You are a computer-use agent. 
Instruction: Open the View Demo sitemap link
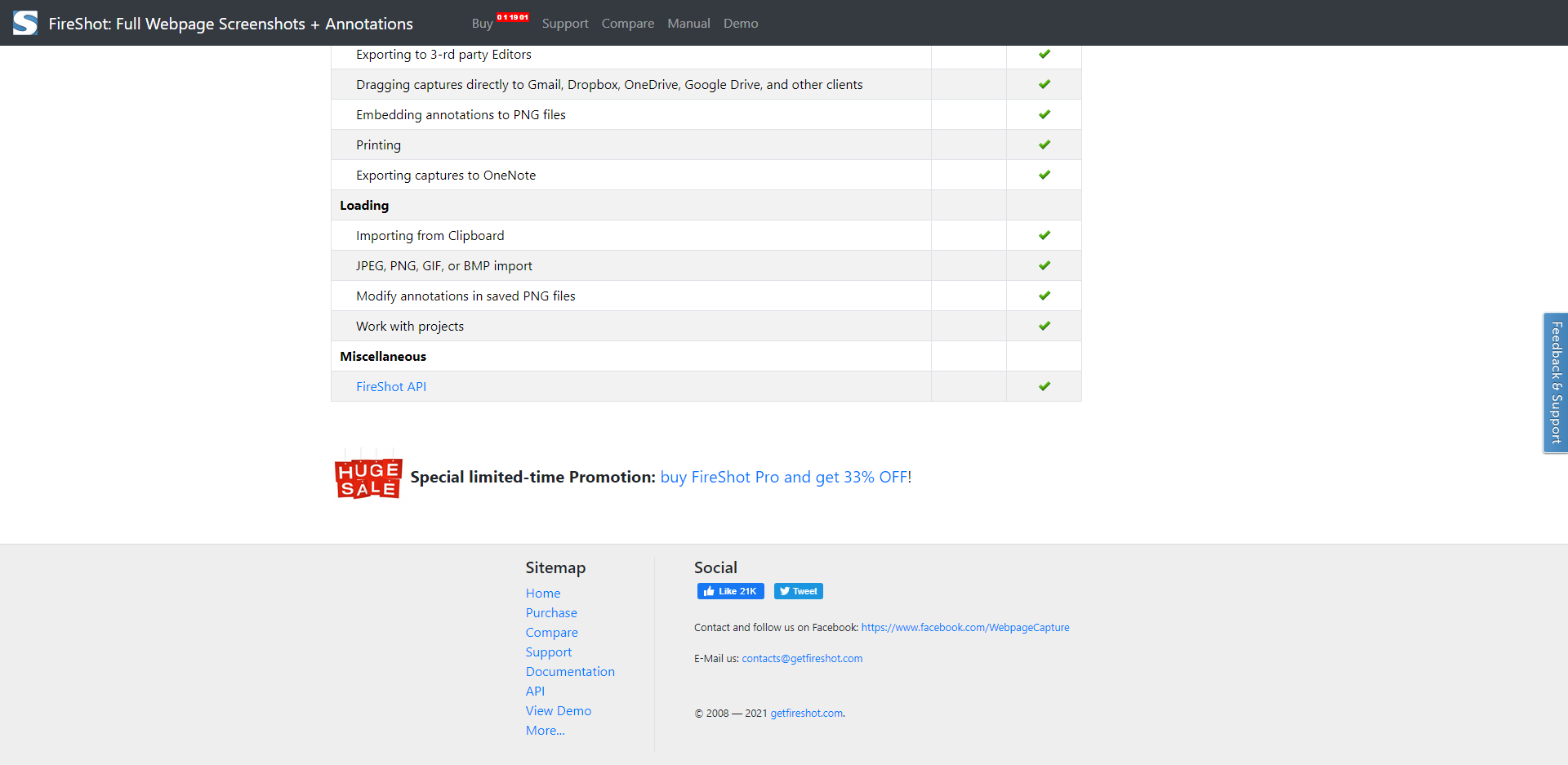tap(559, 711)
